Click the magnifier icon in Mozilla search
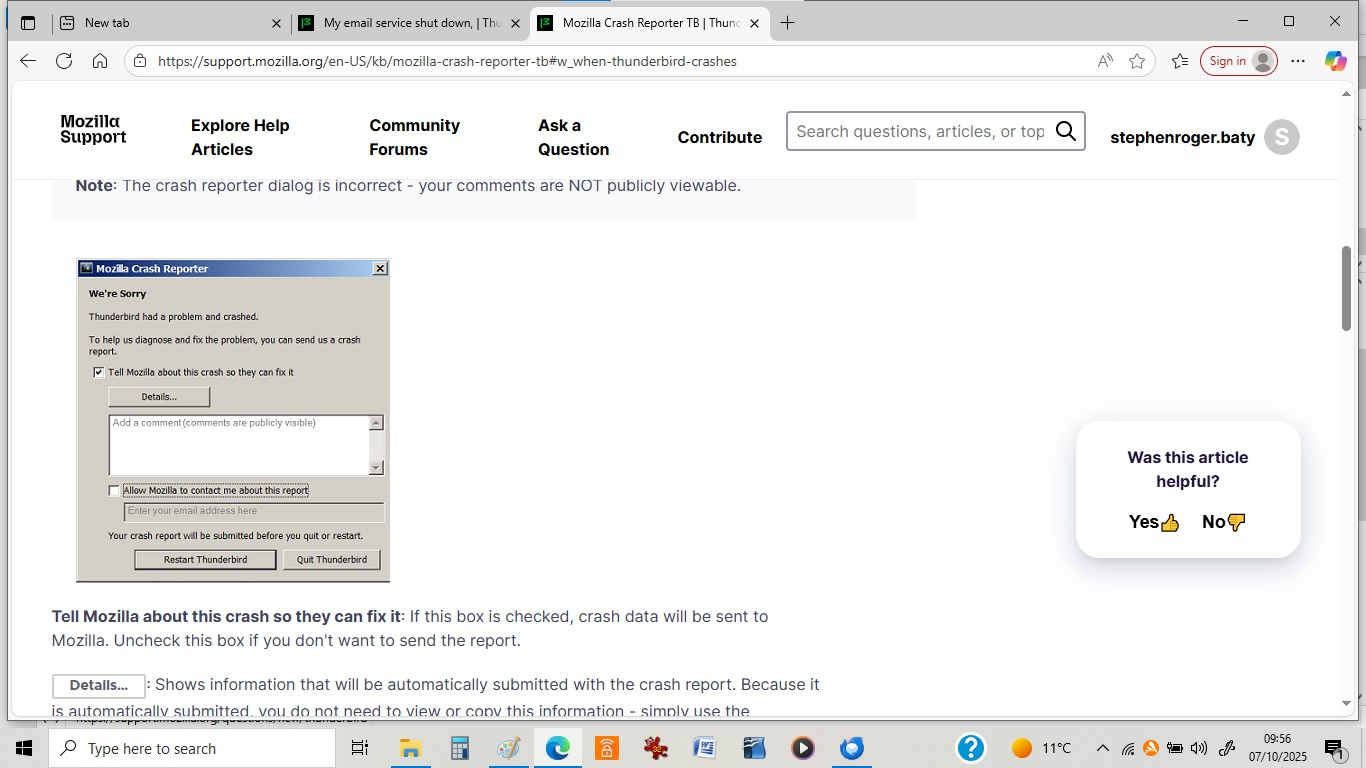This screenshot has width=1366, height=768. [1066, 131]
